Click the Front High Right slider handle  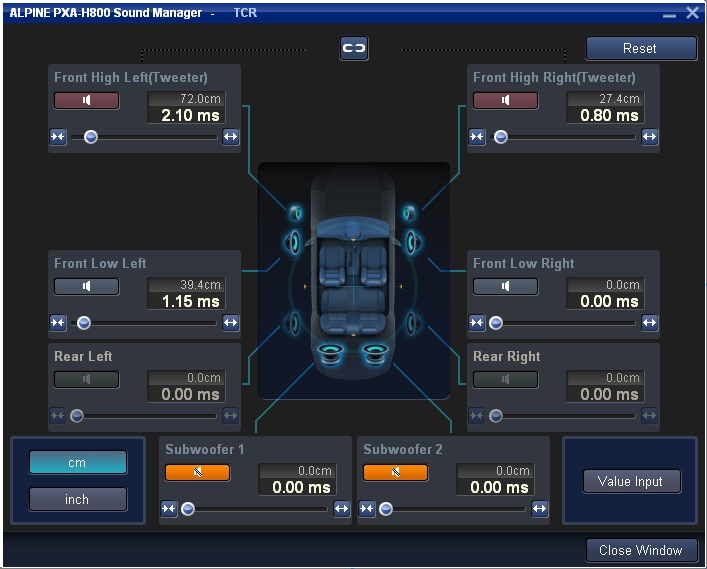[x=501, y=137]
